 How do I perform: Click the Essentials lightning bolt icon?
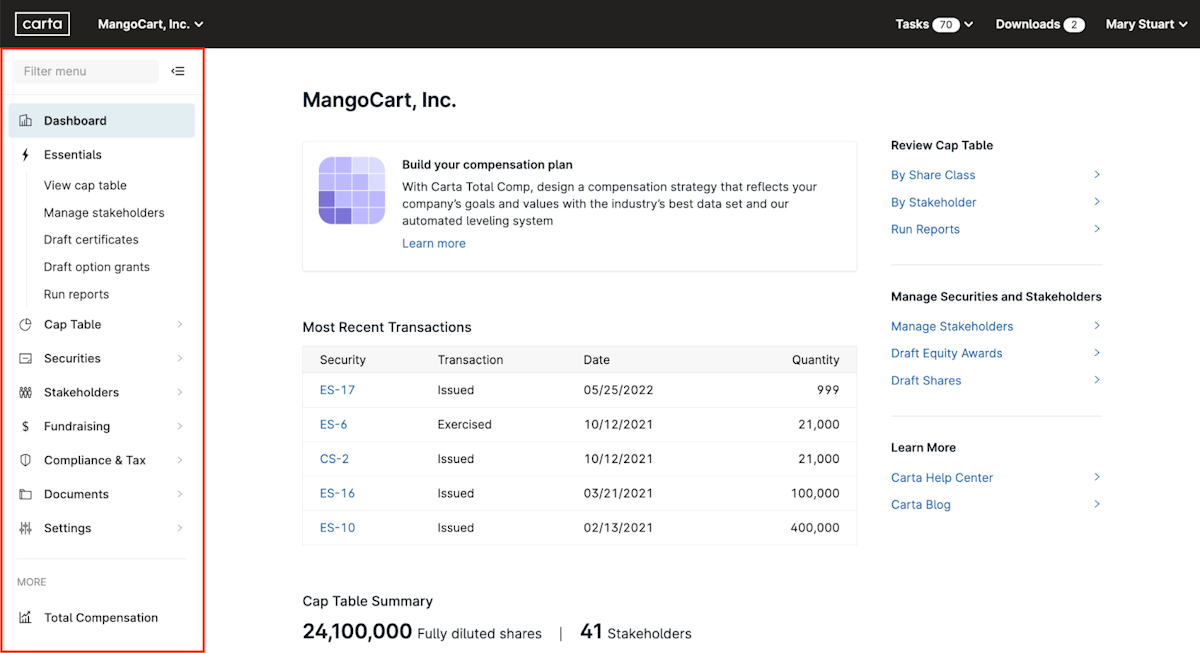24,154
